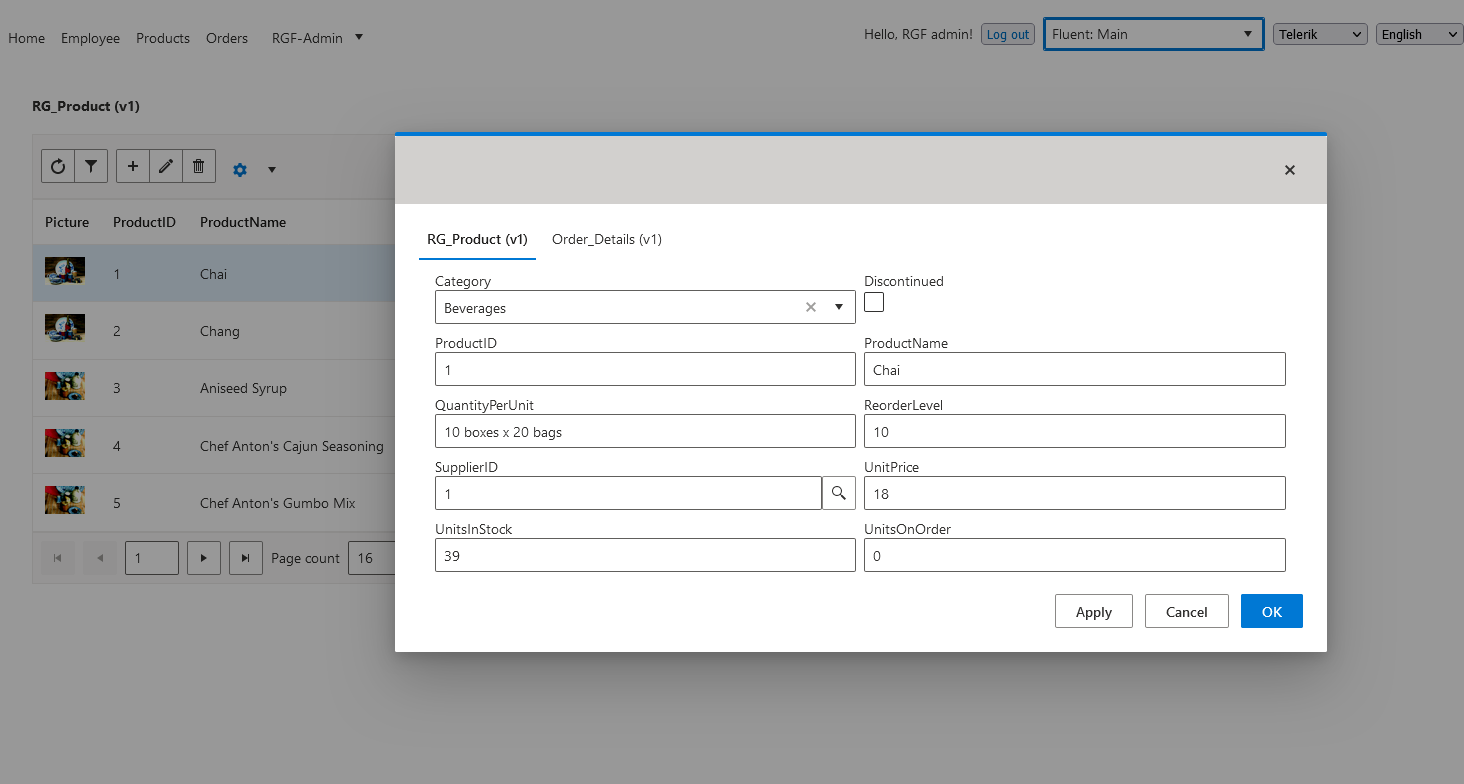Jump to last page in pager
This screenshot has height=784, width=1464.
pos(246,558)
